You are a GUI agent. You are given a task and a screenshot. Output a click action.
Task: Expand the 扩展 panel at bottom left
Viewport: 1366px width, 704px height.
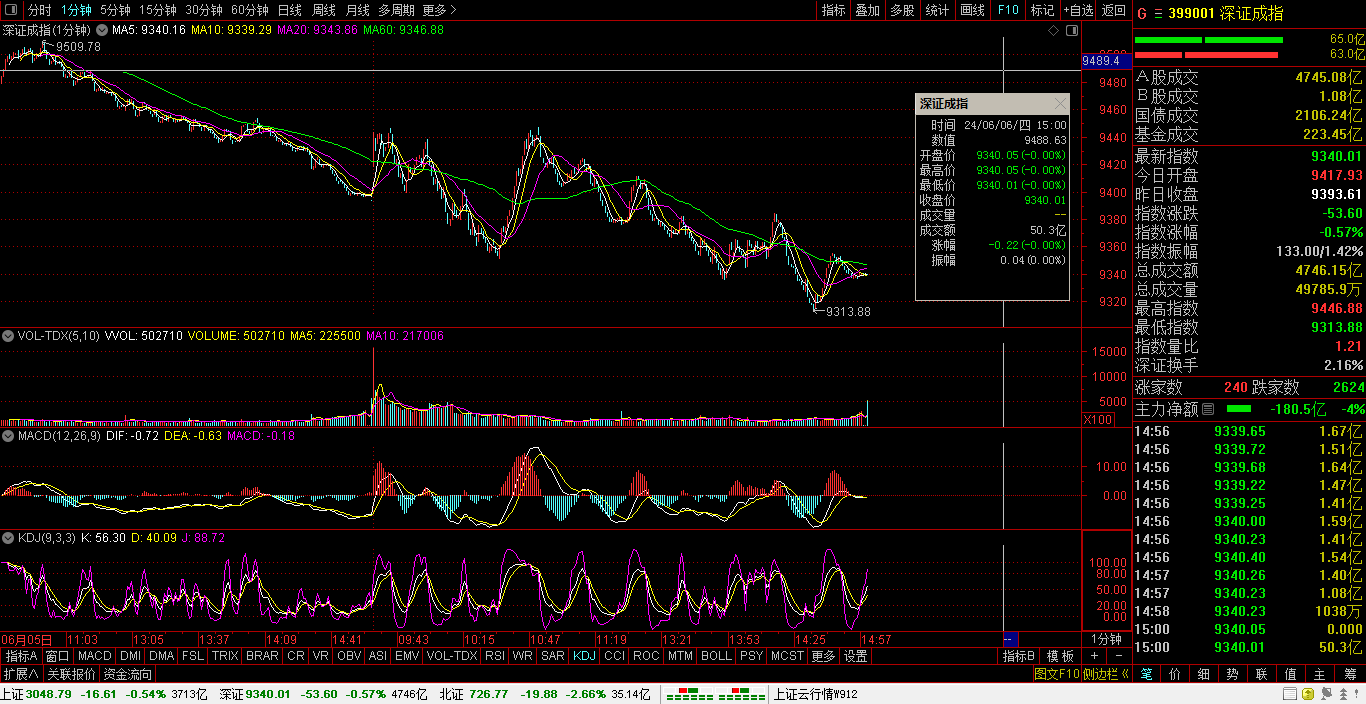coord(21,674)
